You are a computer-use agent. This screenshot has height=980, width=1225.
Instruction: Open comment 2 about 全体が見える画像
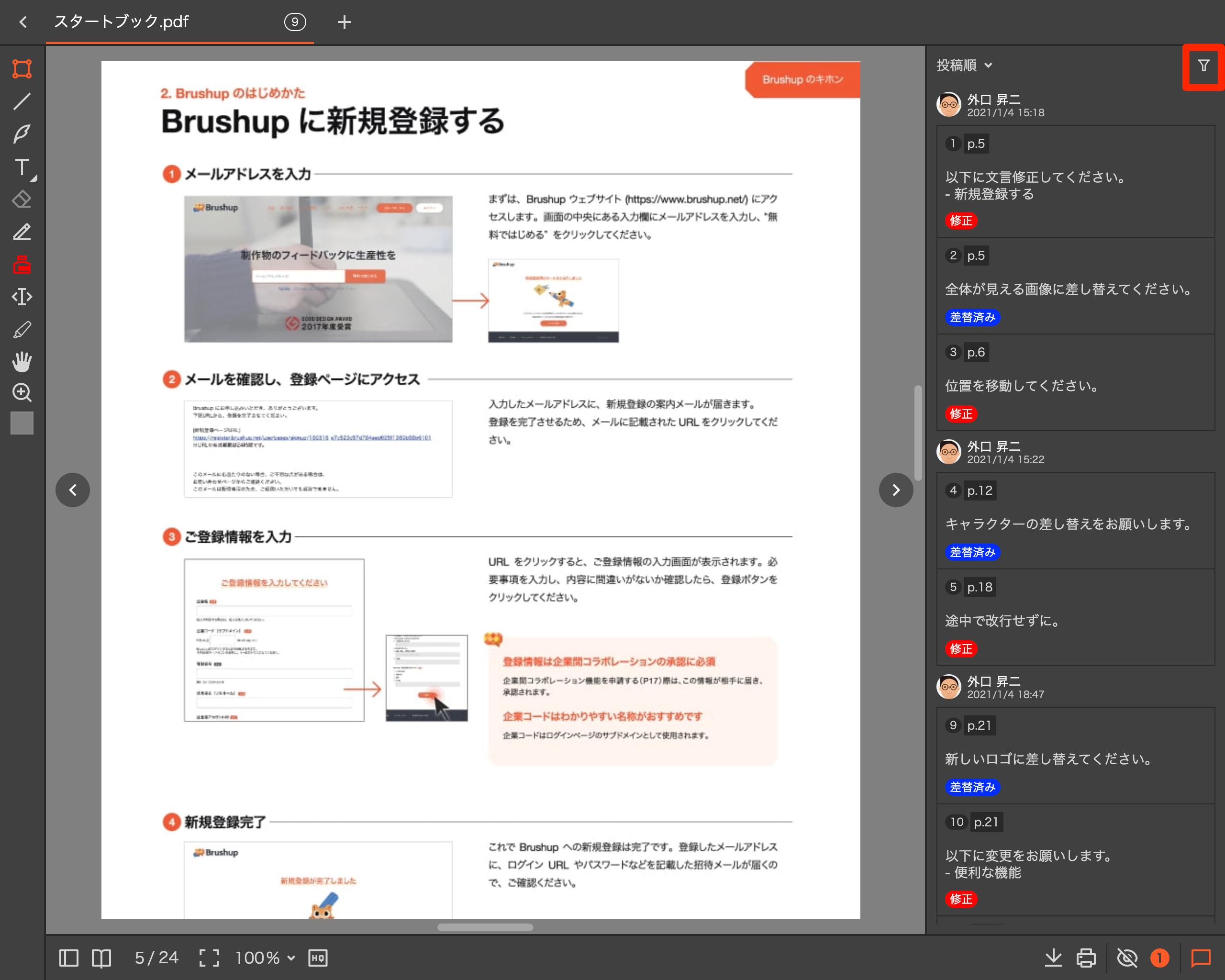[1075, 286]
